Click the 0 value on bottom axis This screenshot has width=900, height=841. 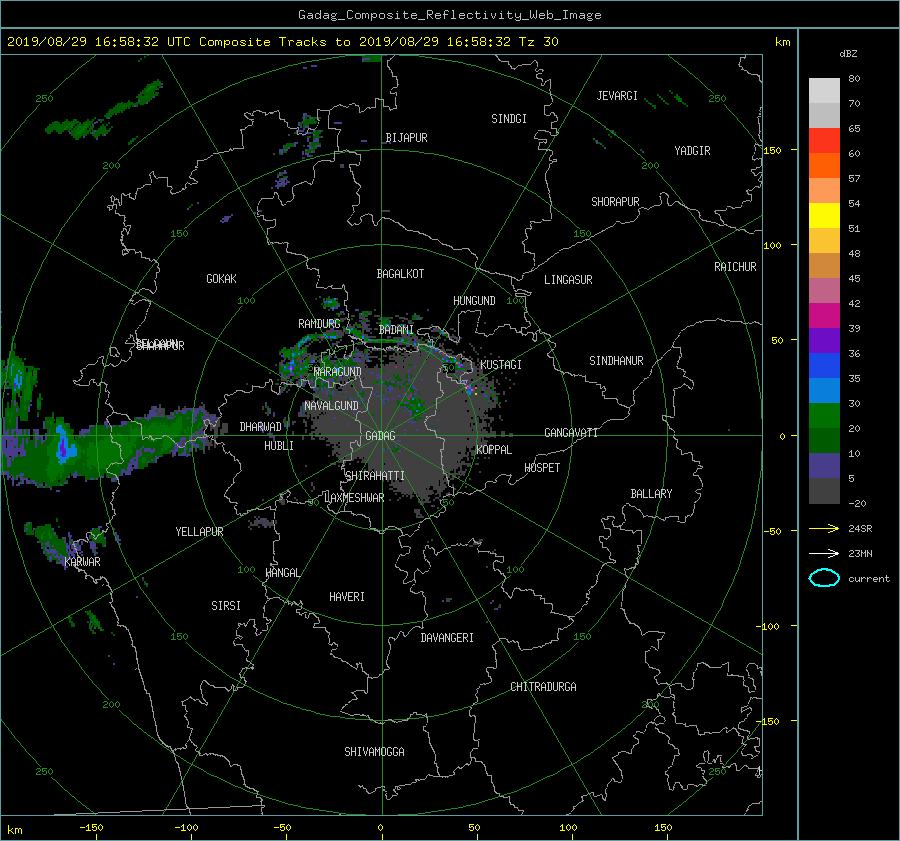tap(380, 828)
